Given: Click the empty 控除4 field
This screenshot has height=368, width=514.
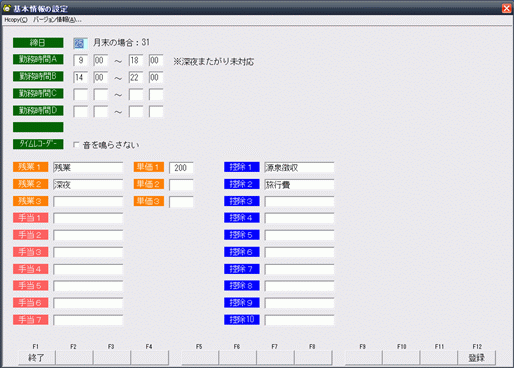Looking at the screenshot, I should click(x=299, y=218).
